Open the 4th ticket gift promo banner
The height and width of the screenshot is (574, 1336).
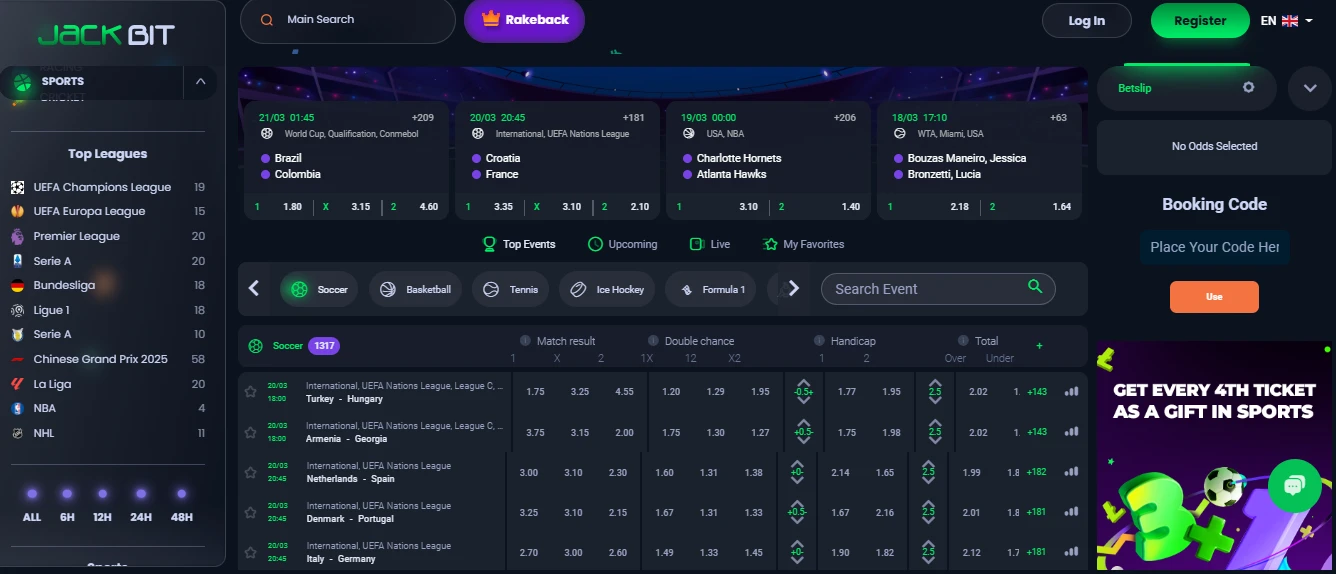[x=1214, y=456]
